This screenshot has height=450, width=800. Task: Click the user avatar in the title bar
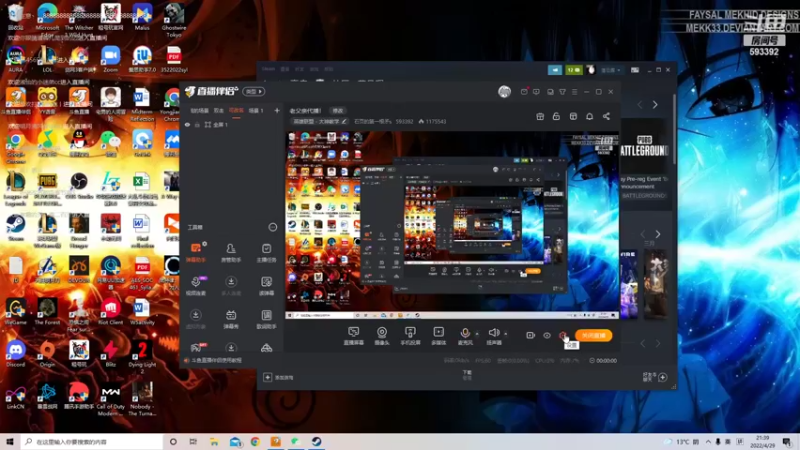(505, 92)
